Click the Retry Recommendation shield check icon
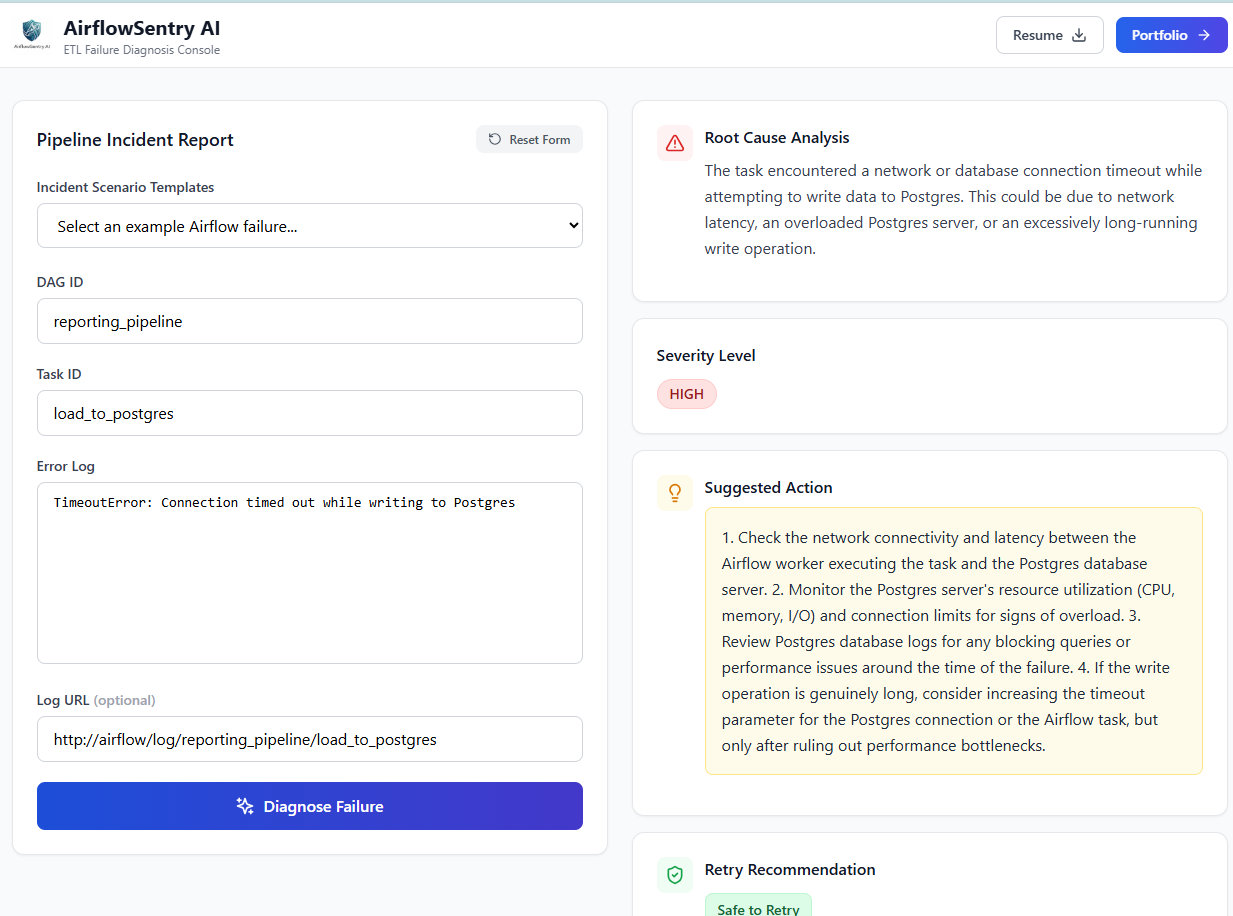The width and height of the screenshot is (1233, 916). pyautogui.click(x=675, y=875)
